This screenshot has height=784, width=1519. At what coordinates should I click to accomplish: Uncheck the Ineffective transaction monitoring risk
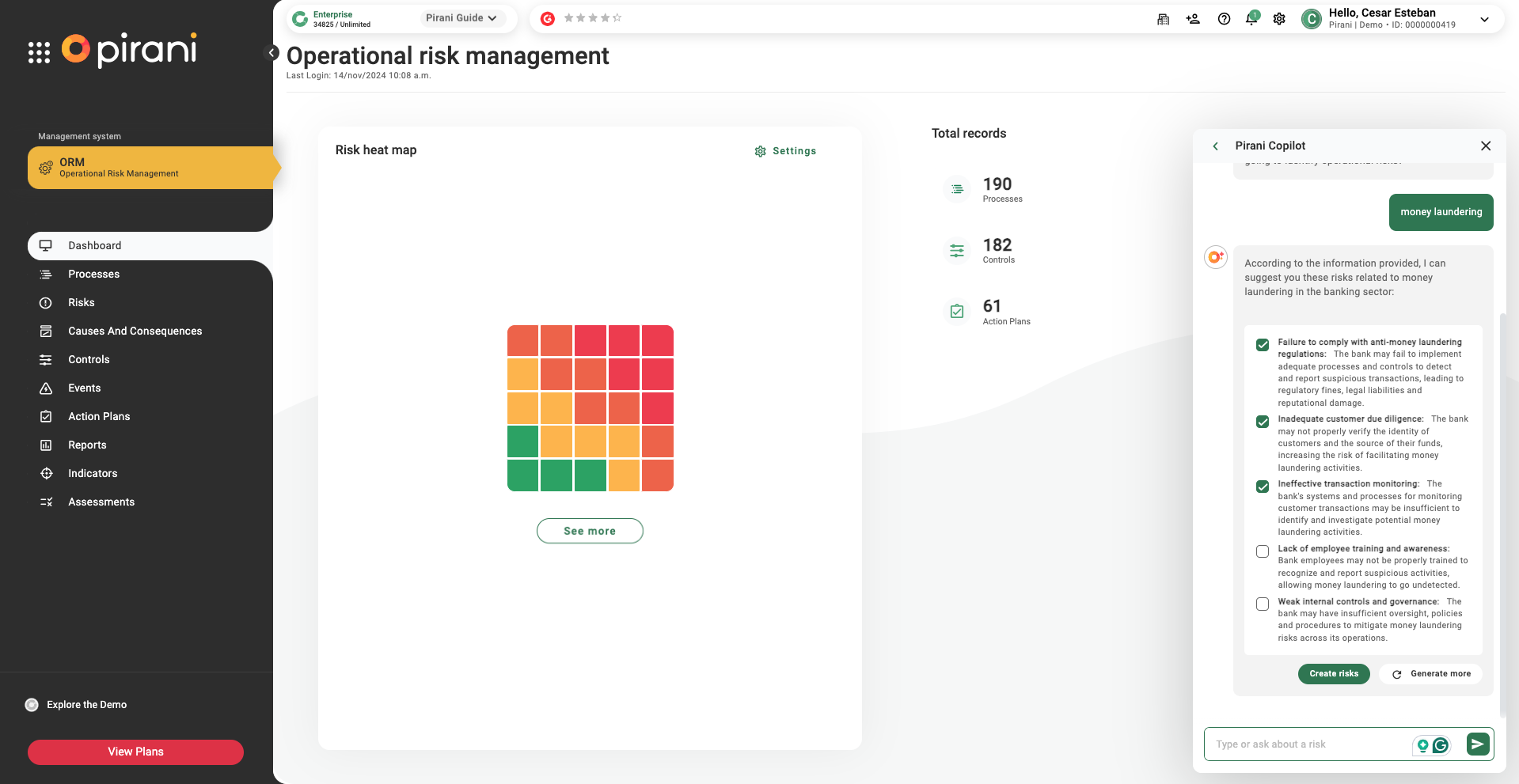point(1262,487)
